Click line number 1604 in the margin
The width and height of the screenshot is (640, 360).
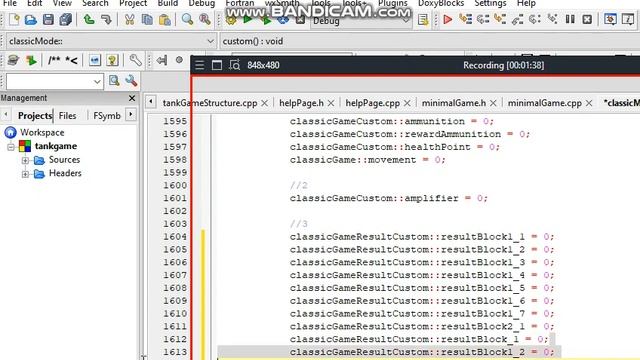pyautogui.click(x=175, y=236)
